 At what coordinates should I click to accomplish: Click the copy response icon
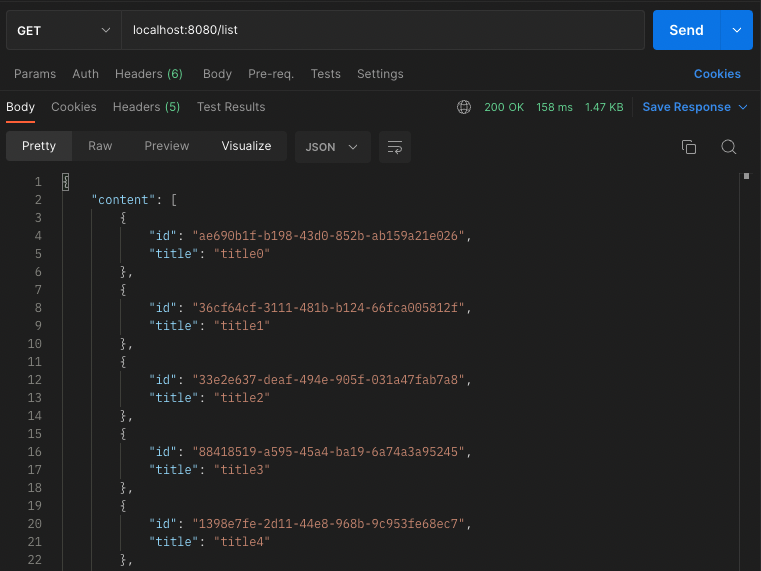(688, 147)
